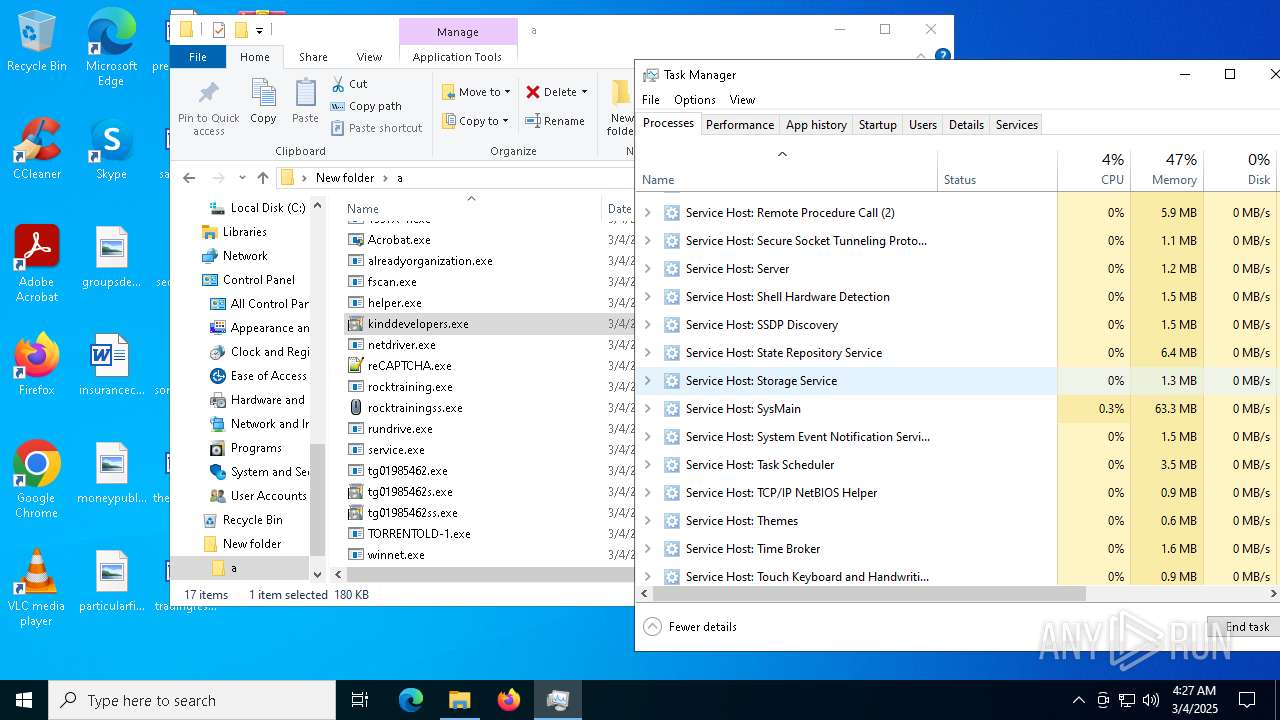Viewport: 1280px width, 720px height.
Task: Sort processes by Memory column
Action: [x=1167, y=170]
